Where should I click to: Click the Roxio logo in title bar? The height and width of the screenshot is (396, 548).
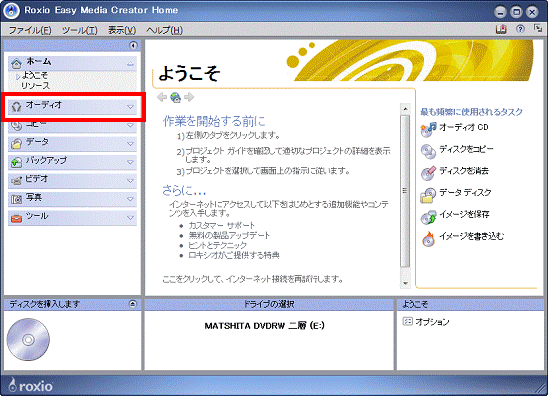click(11, 10)
